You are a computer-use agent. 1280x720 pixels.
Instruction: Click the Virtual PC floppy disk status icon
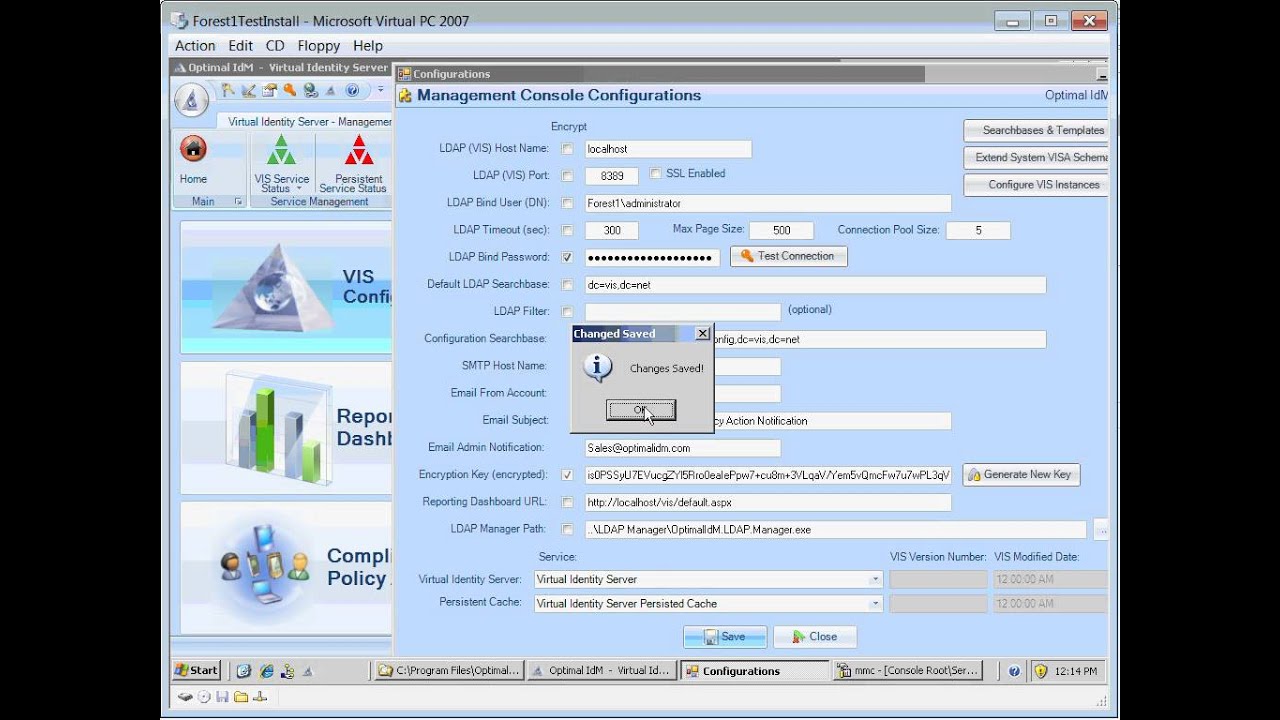coord(222,697)
